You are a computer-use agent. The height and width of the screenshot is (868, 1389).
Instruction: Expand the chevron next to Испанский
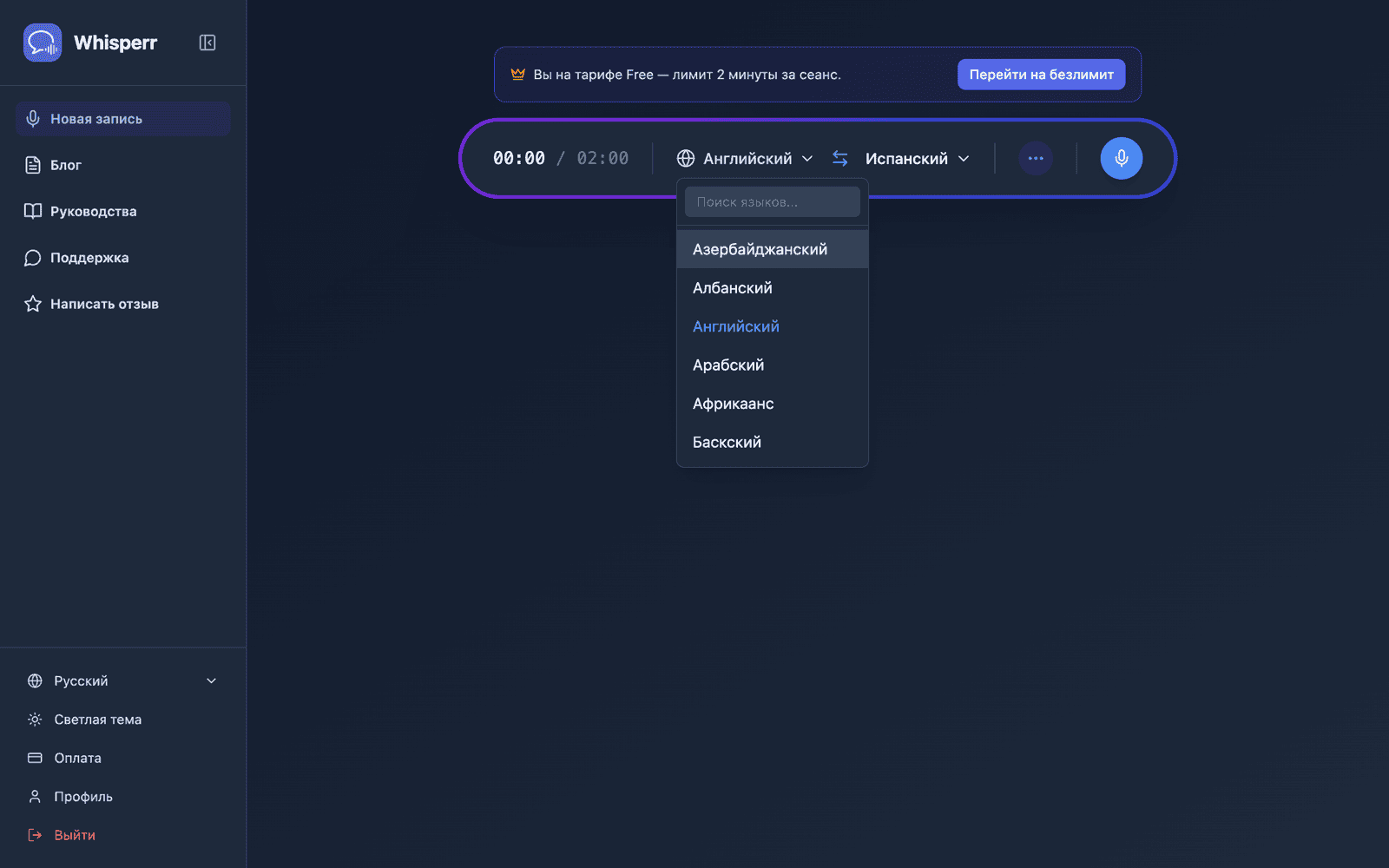[x=964, y=159]
